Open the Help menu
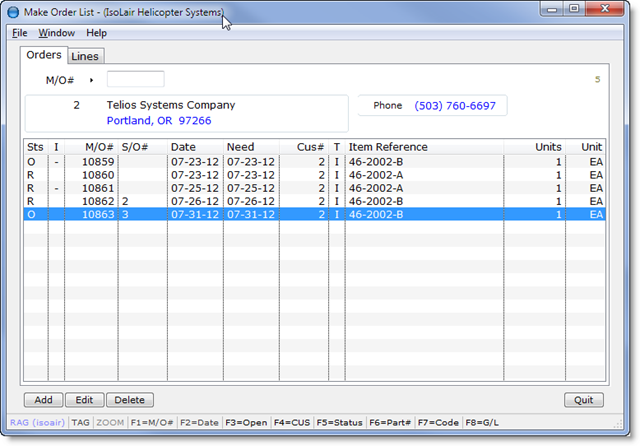Viewport: 640px width, 446px height. [x=96, y=33]
